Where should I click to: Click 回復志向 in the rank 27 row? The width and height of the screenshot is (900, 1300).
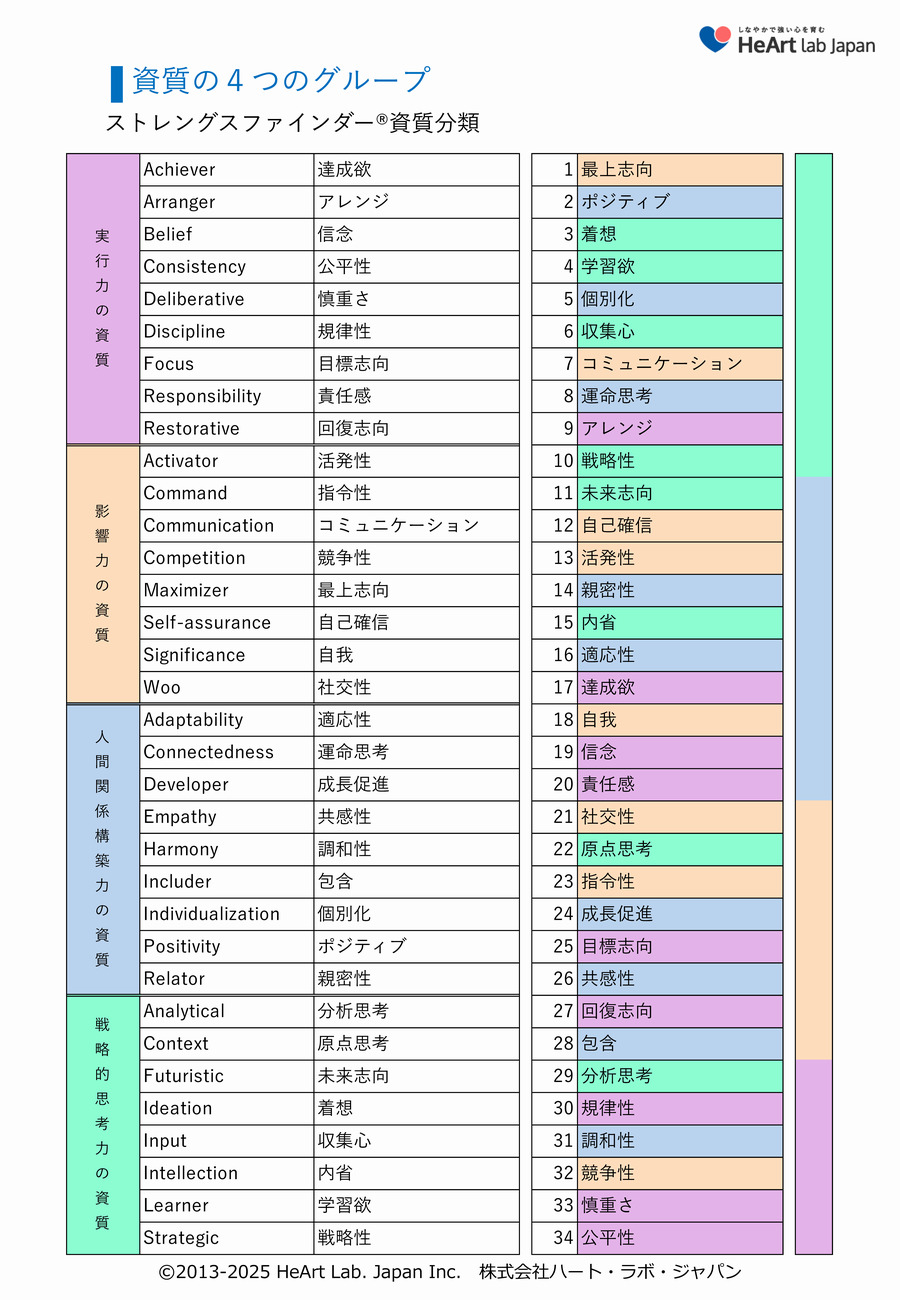pyautogui.click(x=680, y=1011)
